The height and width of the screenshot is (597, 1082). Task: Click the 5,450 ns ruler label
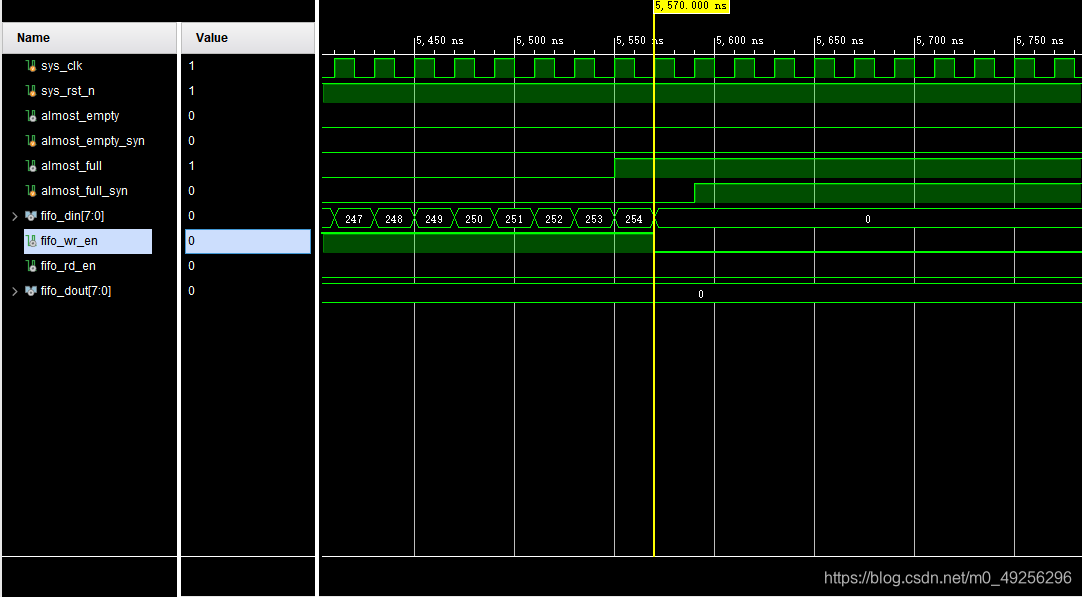pos(440,41)
